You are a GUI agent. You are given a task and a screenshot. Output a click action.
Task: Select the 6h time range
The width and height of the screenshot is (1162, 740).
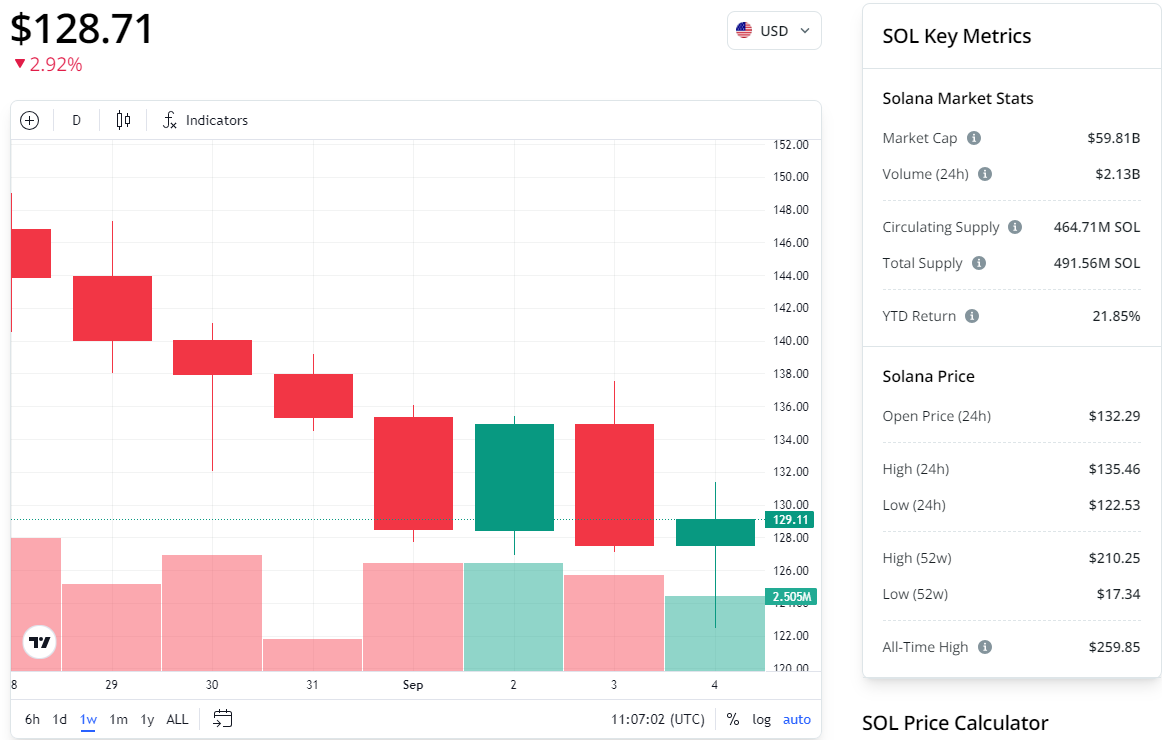[x=33, y=719]
